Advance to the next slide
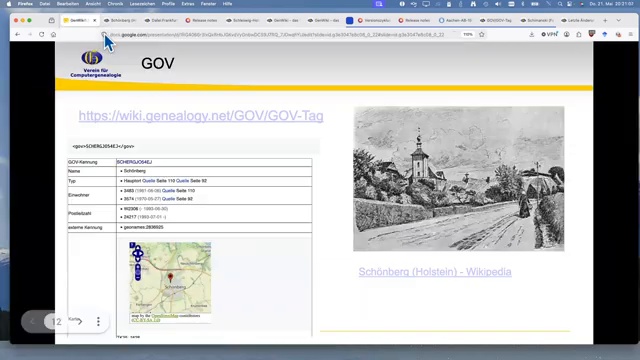This screenshot has width=640, height=360. pos(80,322)
